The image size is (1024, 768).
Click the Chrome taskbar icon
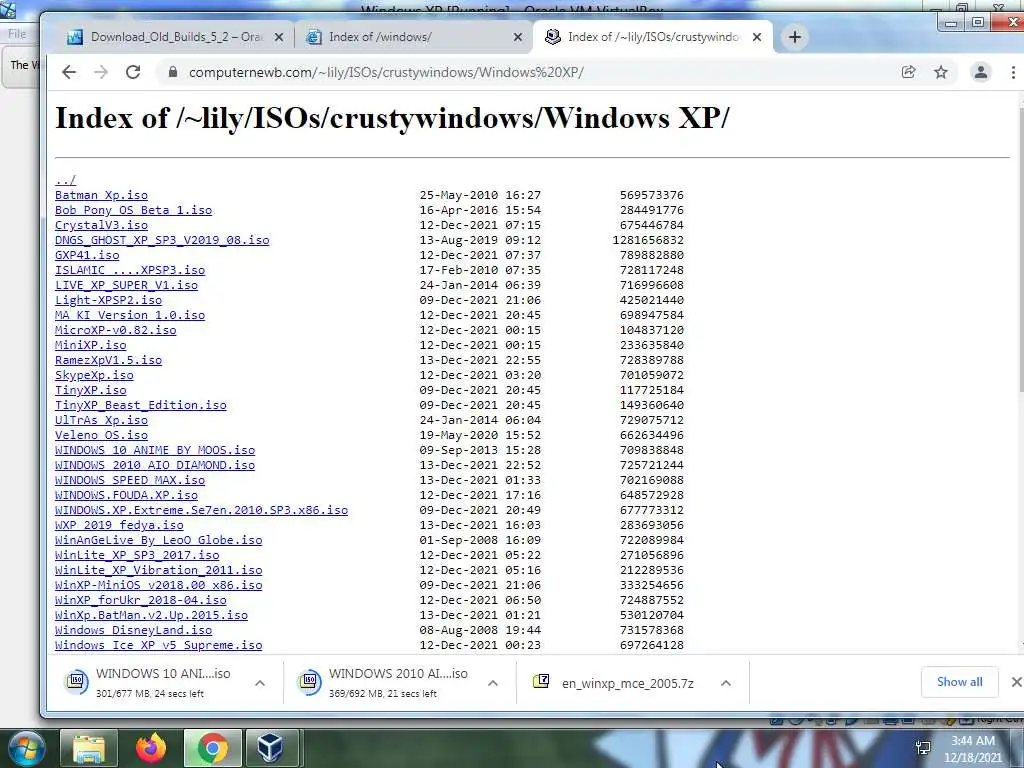213,748
